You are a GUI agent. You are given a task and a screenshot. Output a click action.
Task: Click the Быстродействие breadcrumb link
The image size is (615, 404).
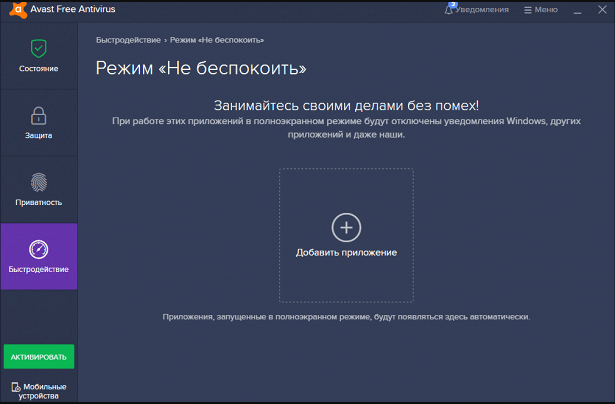pyautogui.click(x=127, y=40)
